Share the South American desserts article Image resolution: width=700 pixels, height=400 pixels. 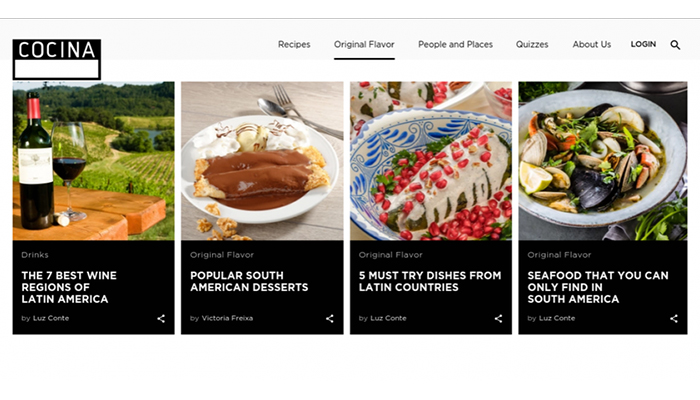[330, 319]
